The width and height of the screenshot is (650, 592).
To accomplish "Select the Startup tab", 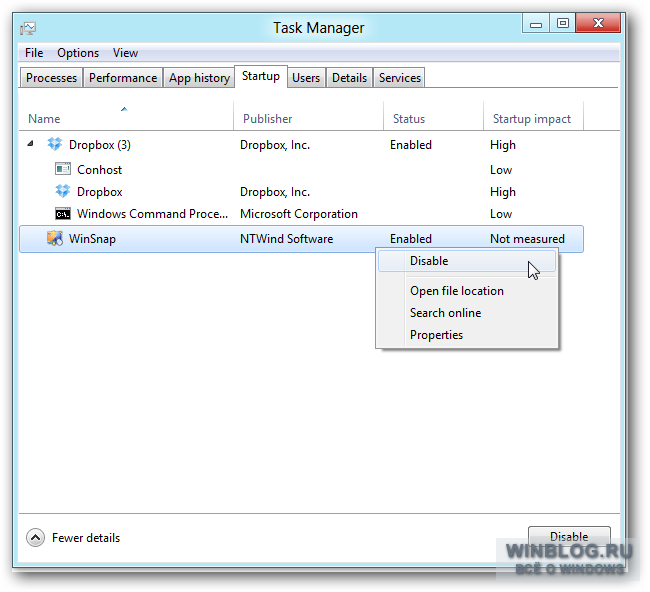I will click(261, 76).
